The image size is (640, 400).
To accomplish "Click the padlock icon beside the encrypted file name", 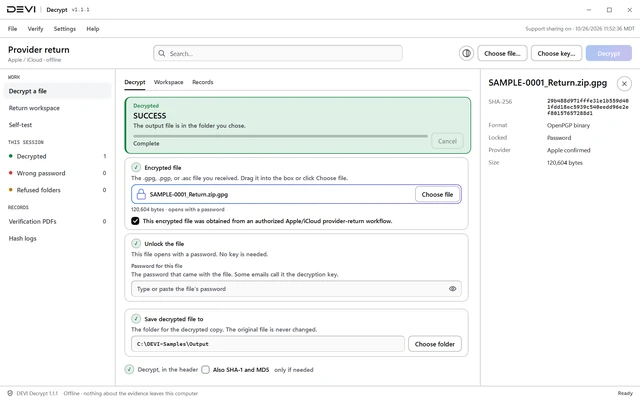I will coord(141,194).
